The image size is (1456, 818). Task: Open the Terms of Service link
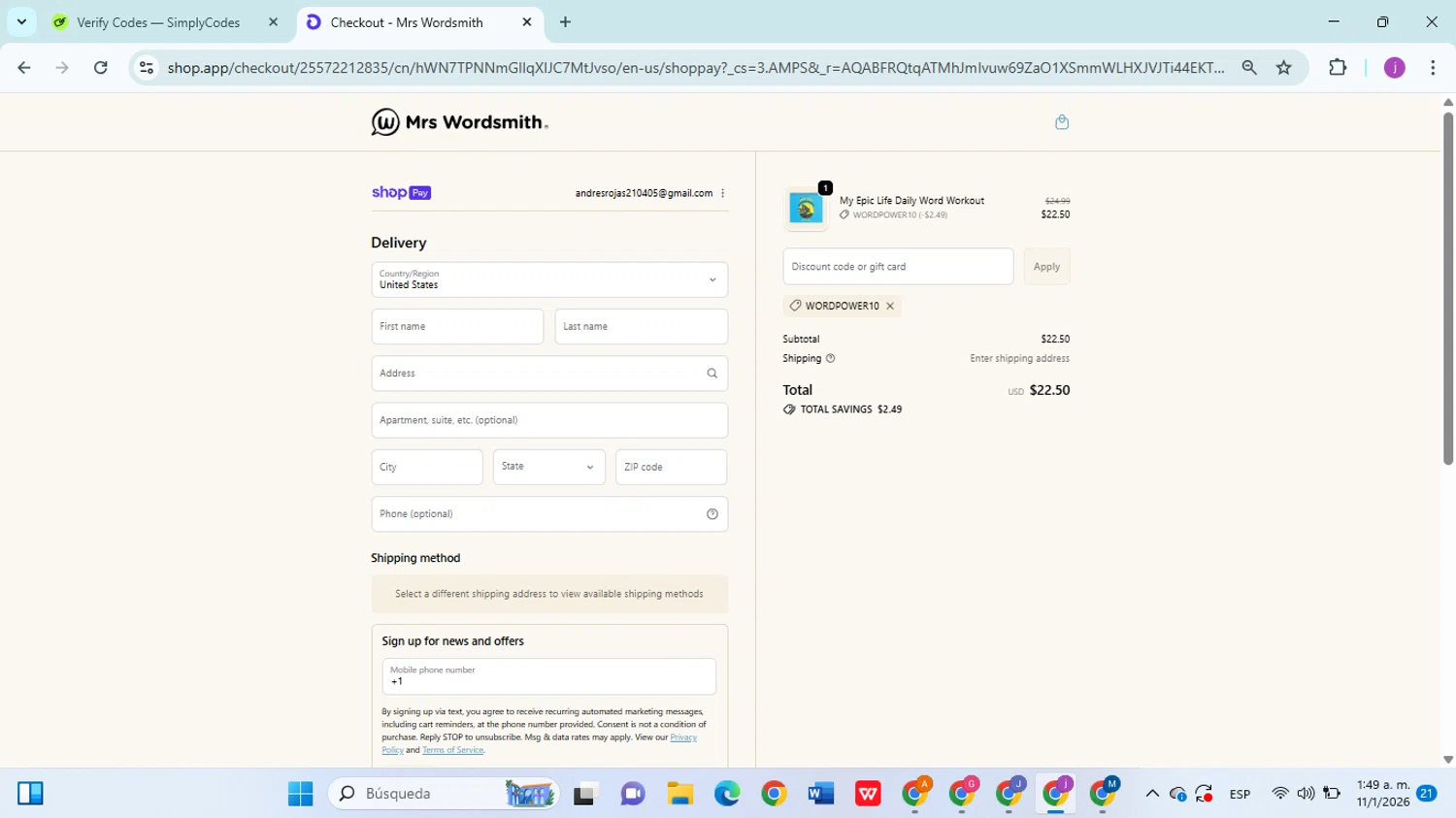tap(452, 750)
